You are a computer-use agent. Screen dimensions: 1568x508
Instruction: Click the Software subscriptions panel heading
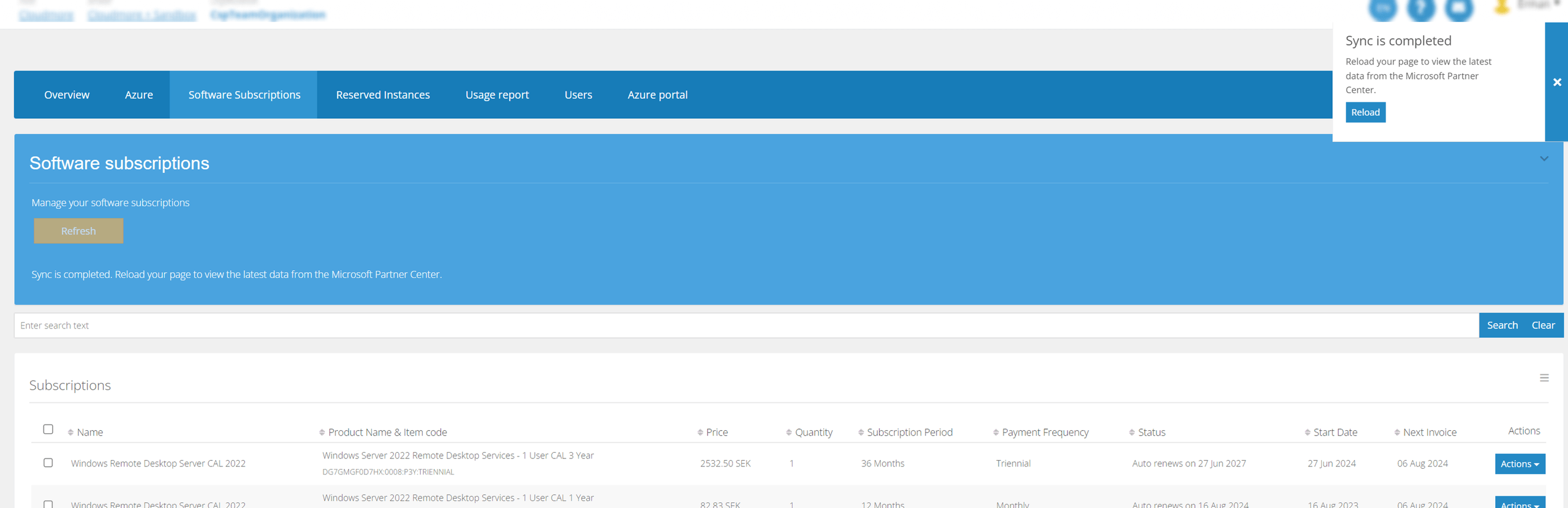(119, 163)
